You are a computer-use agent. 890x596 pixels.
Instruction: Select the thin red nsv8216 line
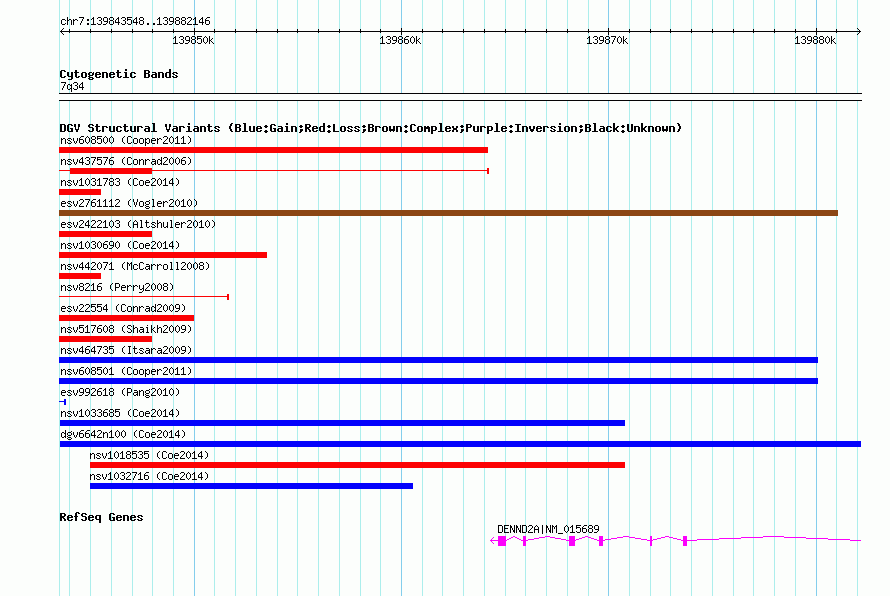pyautogui.click(x=144, y=297)
